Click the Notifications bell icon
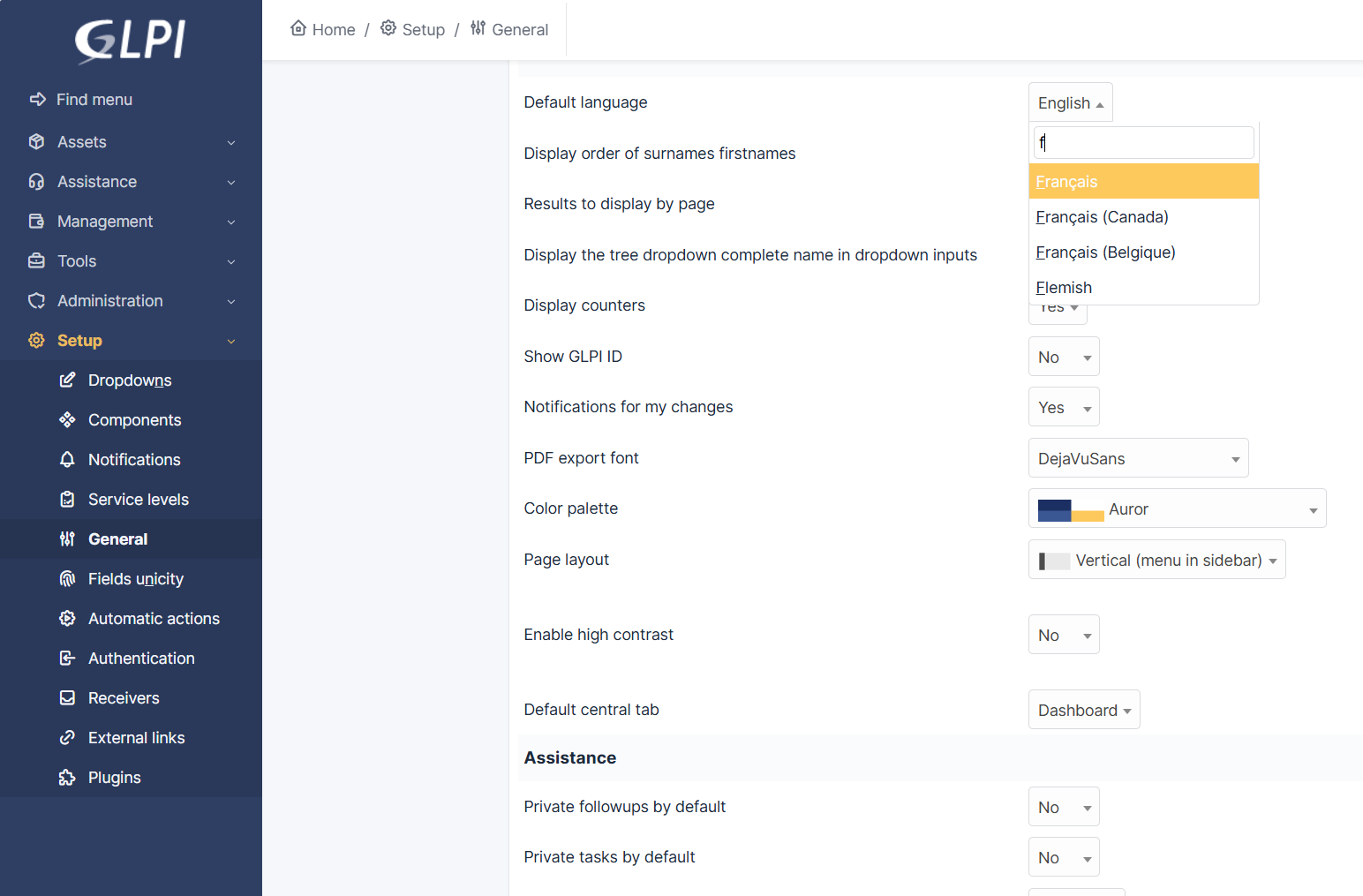 (x=67, y=460)
